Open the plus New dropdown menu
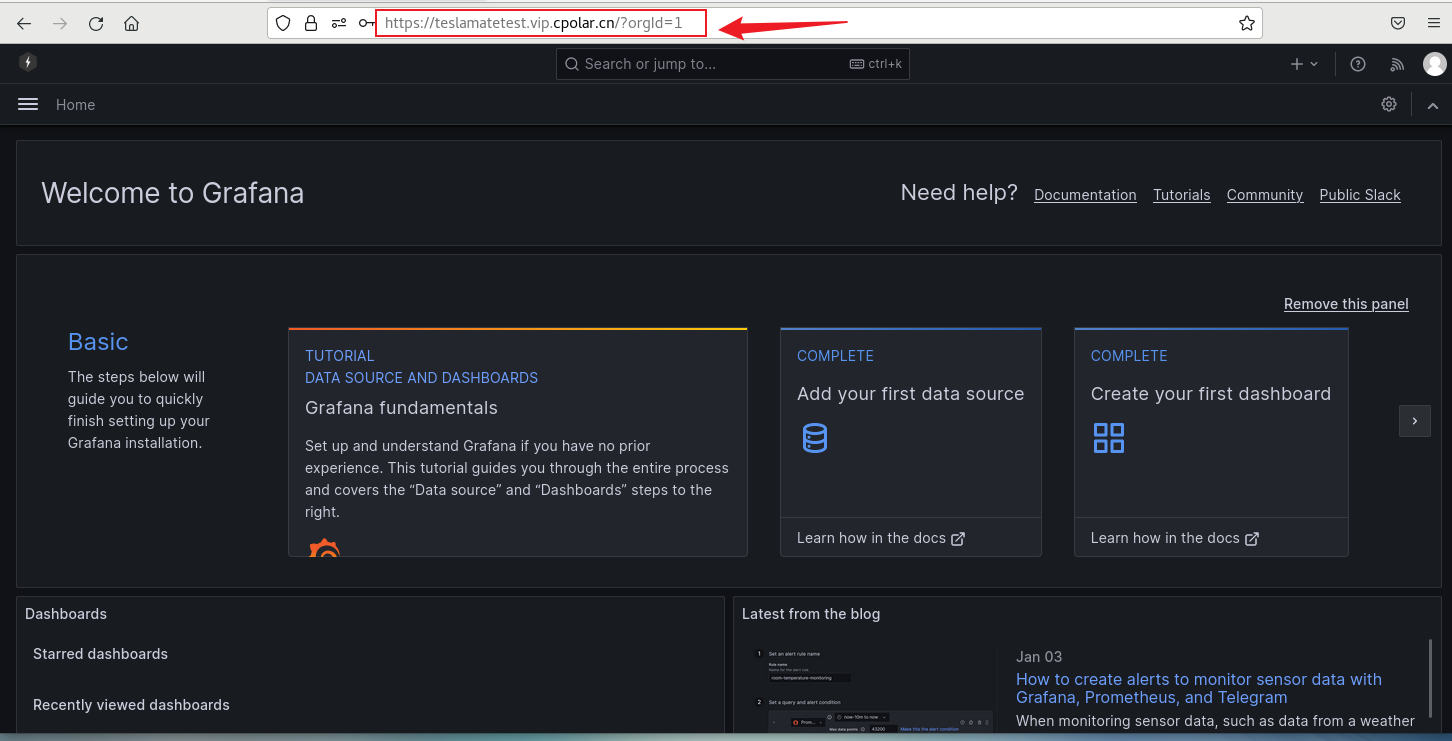The image size is (1452, 741). point(1304,64)
